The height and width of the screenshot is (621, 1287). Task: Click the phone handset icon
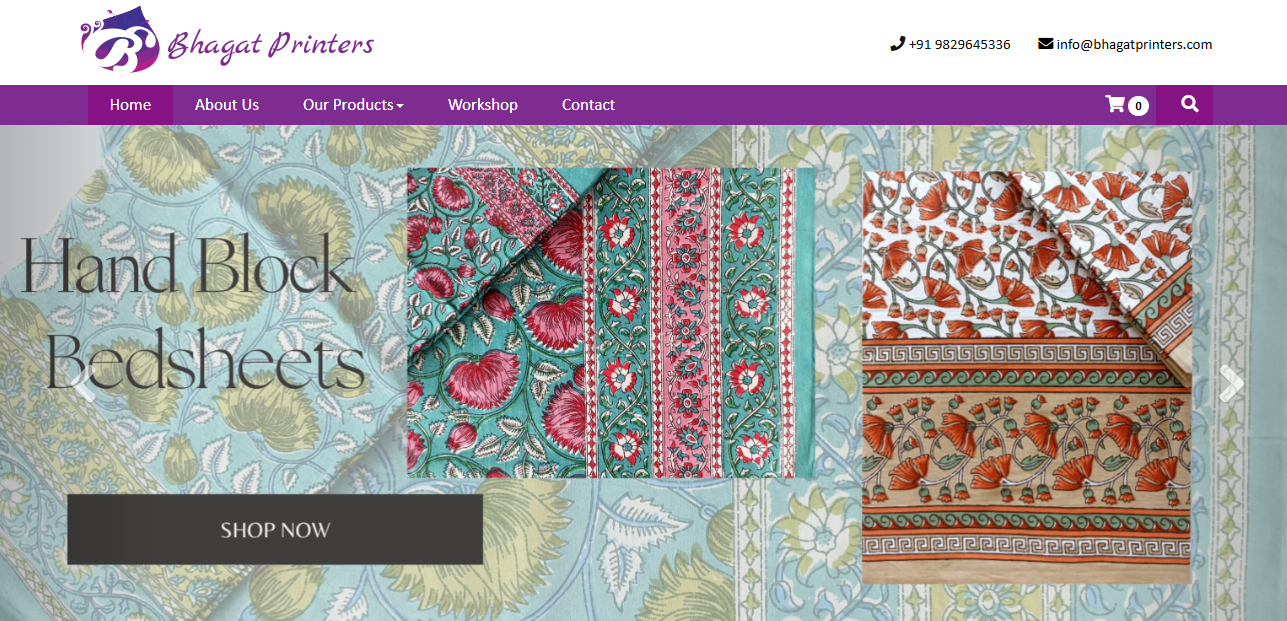(897, 44)
